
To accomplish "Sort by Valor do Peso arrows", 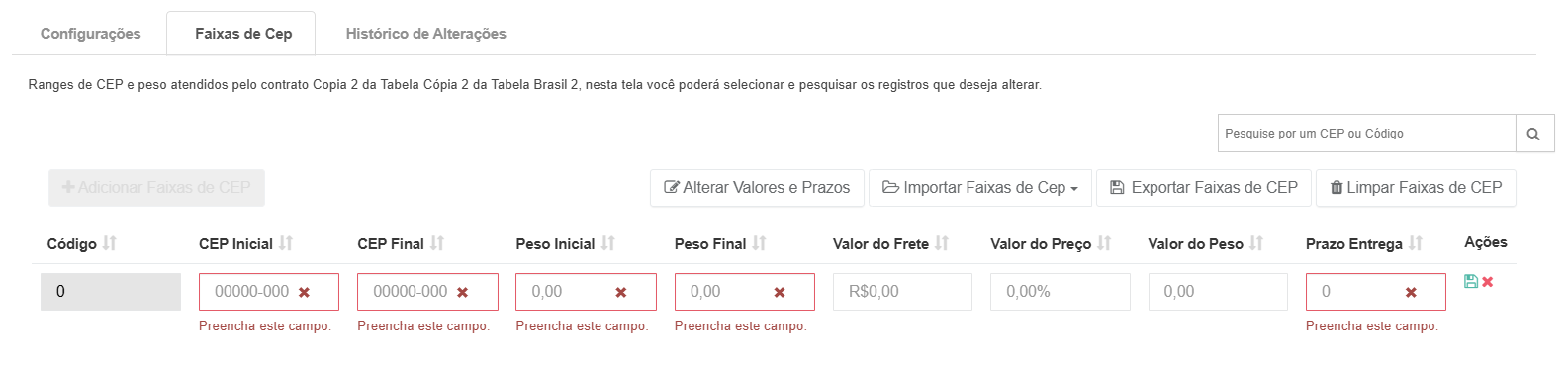I will pyautogui.click(x=1256, y=243).
